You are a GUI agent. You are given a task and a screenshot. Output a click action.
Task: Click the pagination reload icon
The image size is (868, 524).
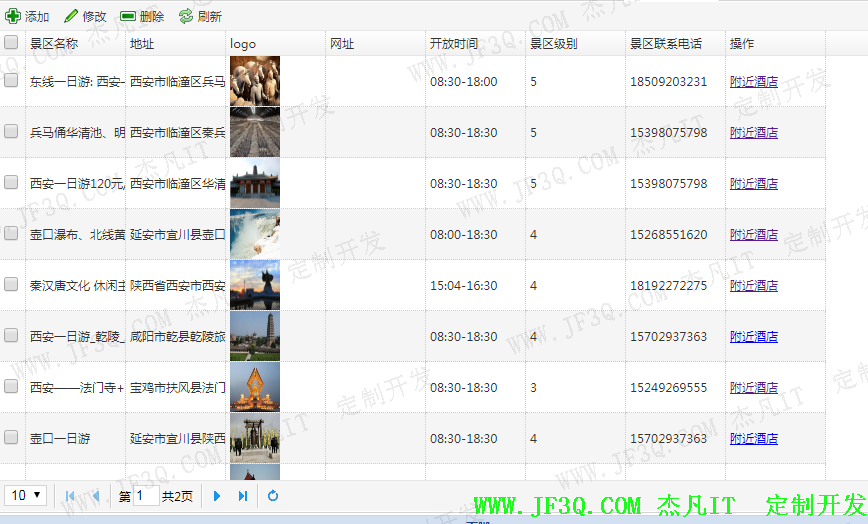pos(273,496)
